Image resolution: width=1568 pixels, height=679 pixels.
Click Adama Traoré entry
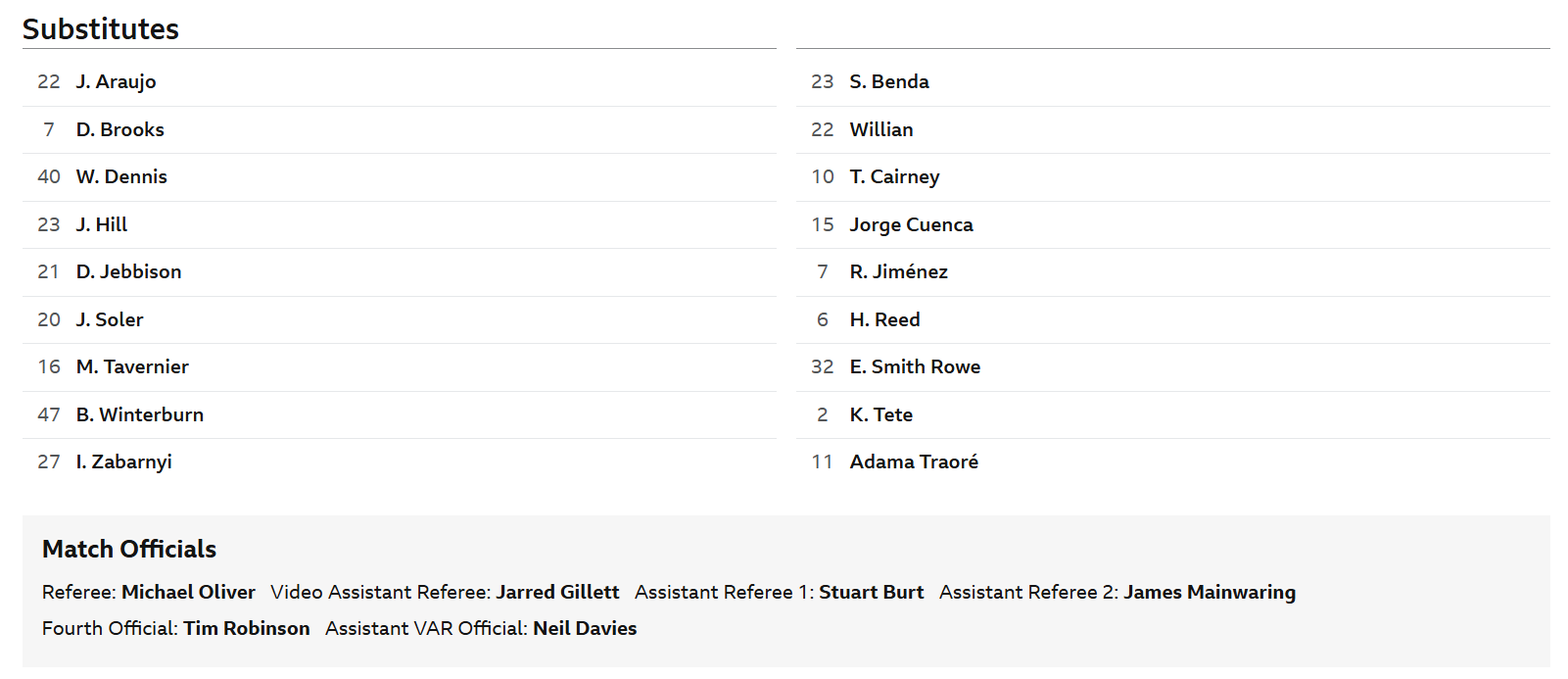pos(914,461)
